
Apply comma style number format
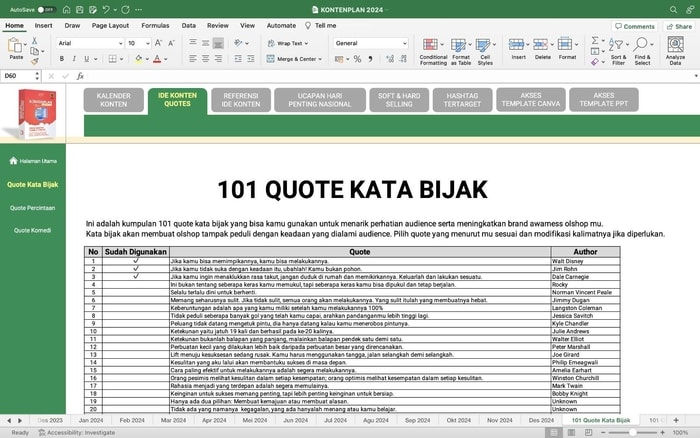[x=370, y=59]
